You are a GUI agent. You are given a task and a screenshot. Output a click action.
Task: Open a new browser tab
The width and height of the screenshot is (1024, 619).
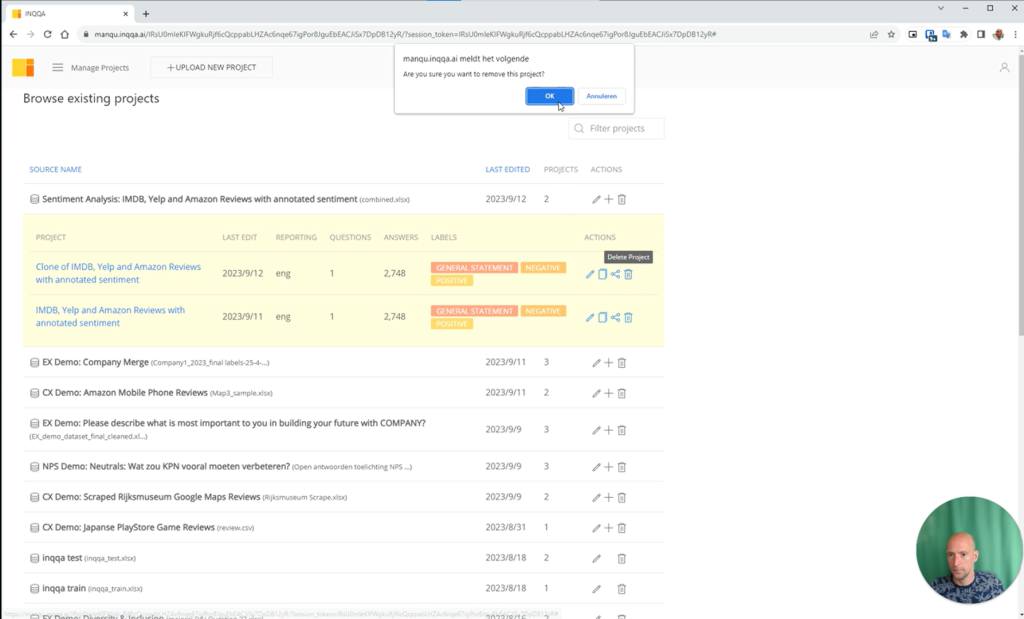(x=146, y=14)
